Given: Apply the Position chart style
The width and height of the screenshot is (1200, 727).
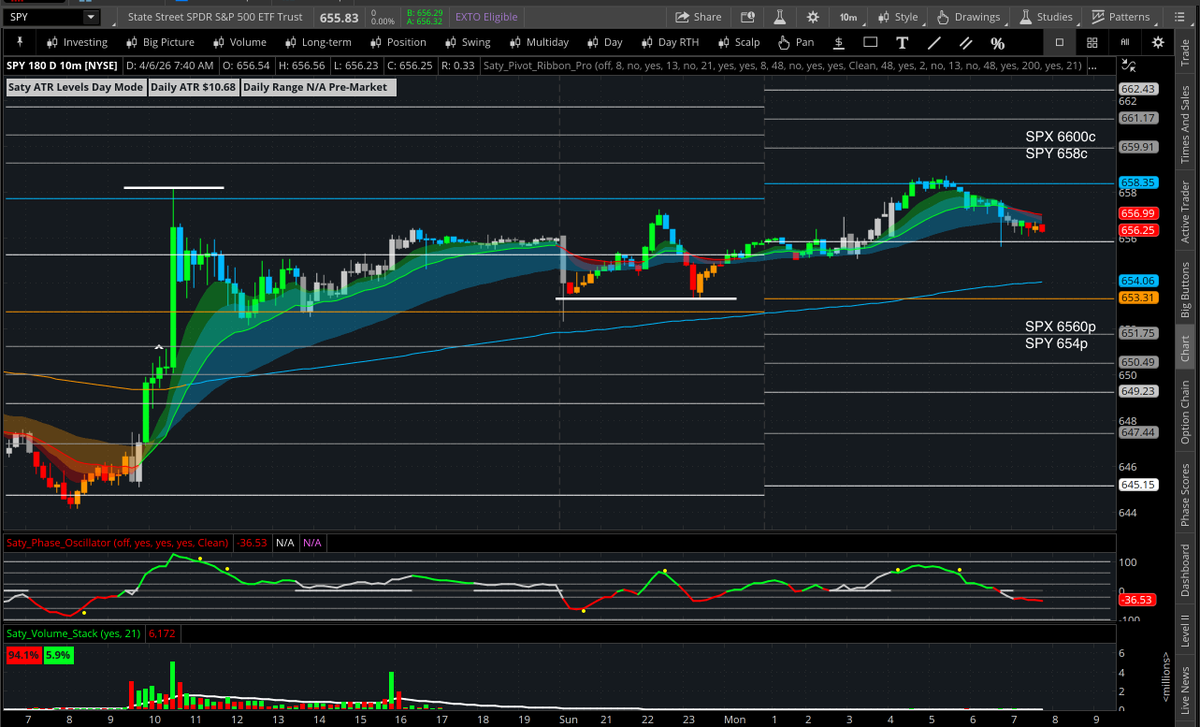Looking at the screenshot, I should [397, 42].
